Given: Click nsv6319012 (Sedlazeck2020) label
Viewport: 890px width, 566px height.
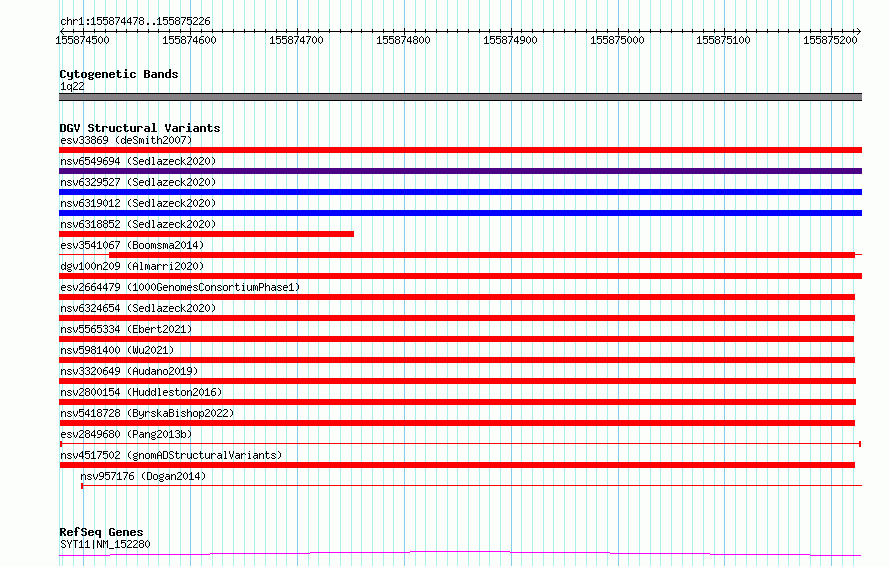Looking at the screenshot, I should (138, 203).
